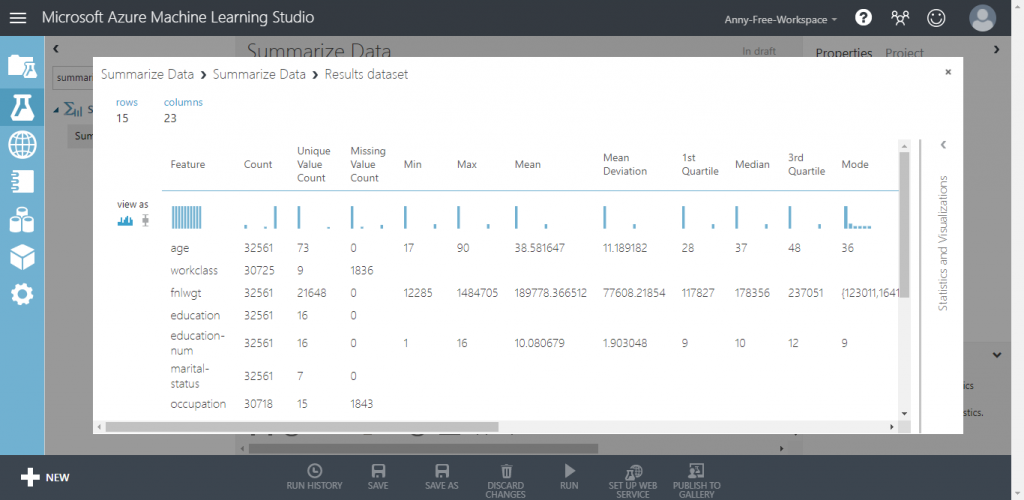Click the Missing Value Count header
This screenshot has width=1024, height=500.
click(368, 164)
